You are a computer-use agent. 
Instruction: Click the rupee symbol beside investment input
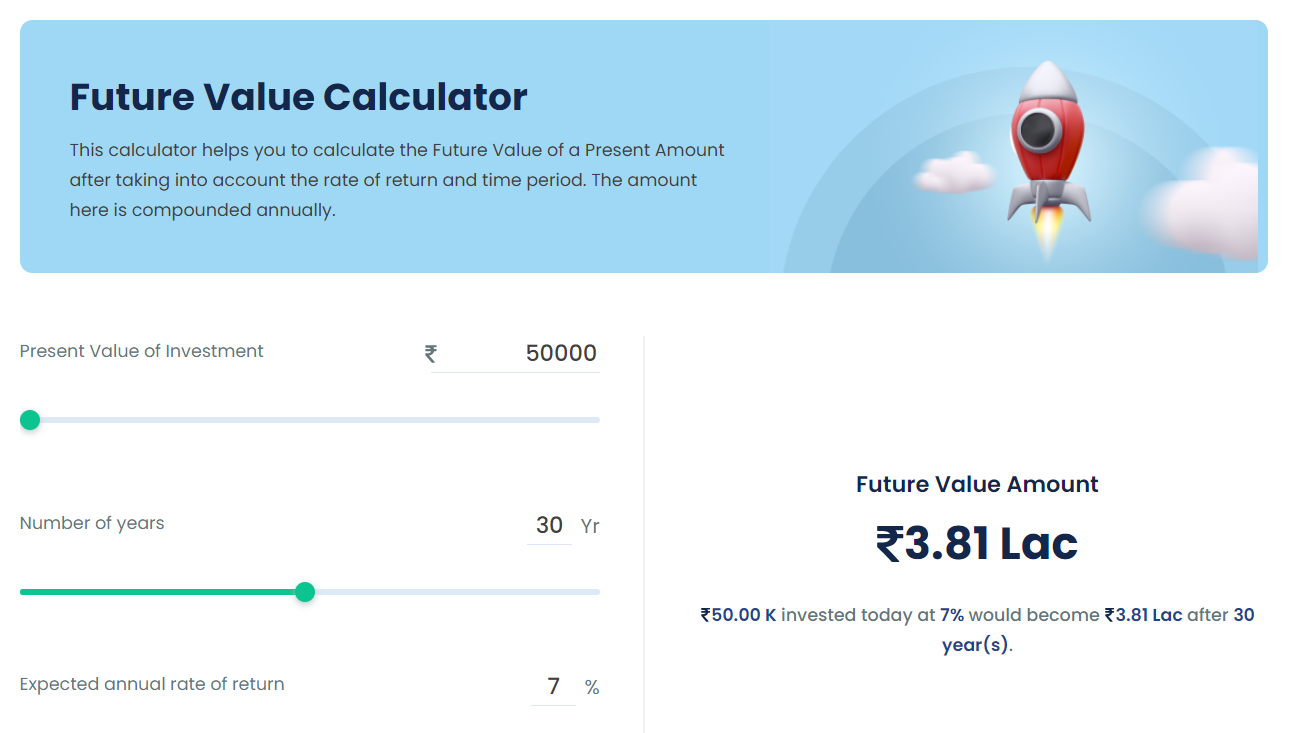431,353
